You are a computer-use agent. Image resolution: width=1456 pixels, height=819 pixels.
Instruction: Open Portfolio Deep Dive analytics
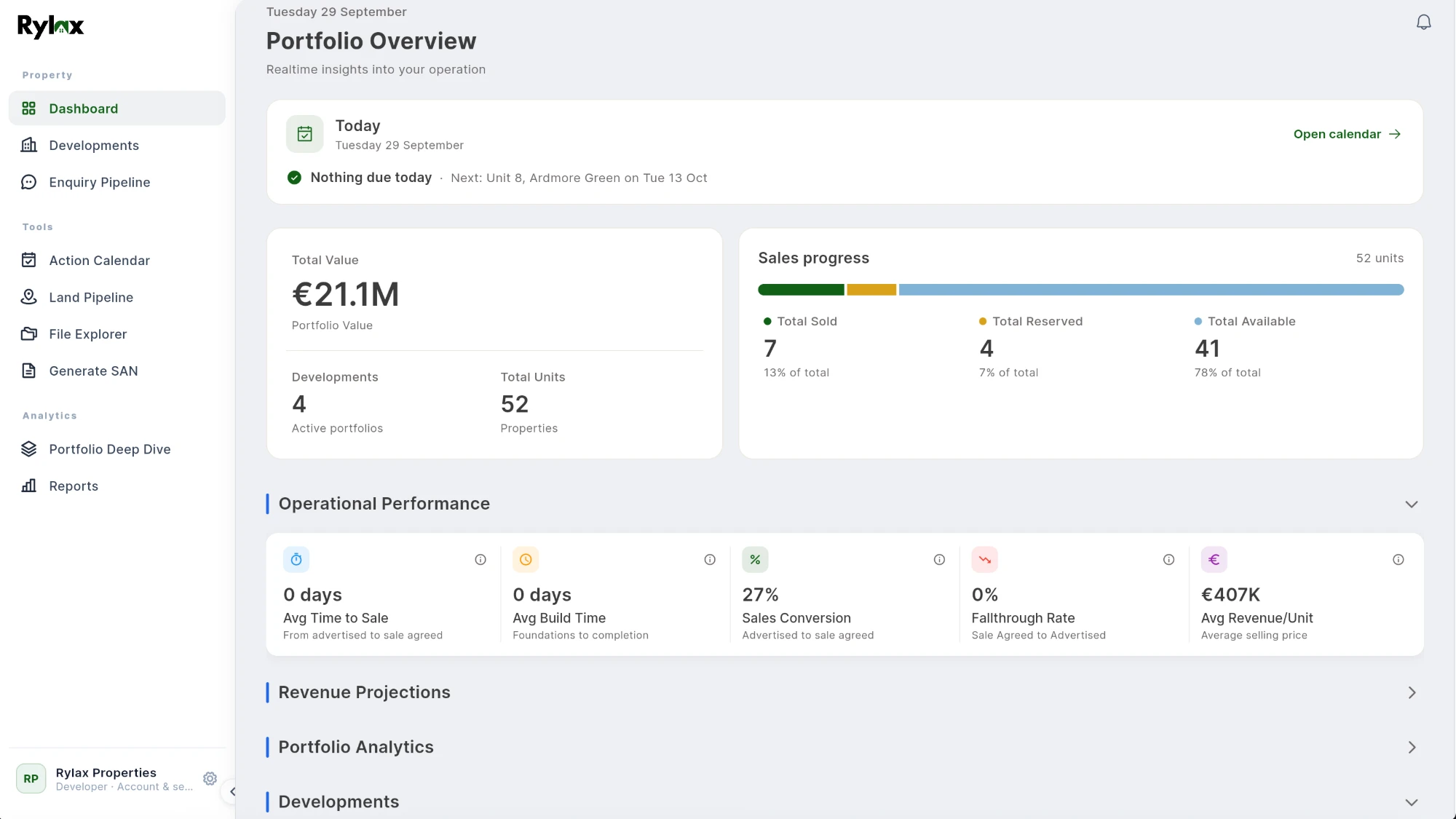pos(117,449)
